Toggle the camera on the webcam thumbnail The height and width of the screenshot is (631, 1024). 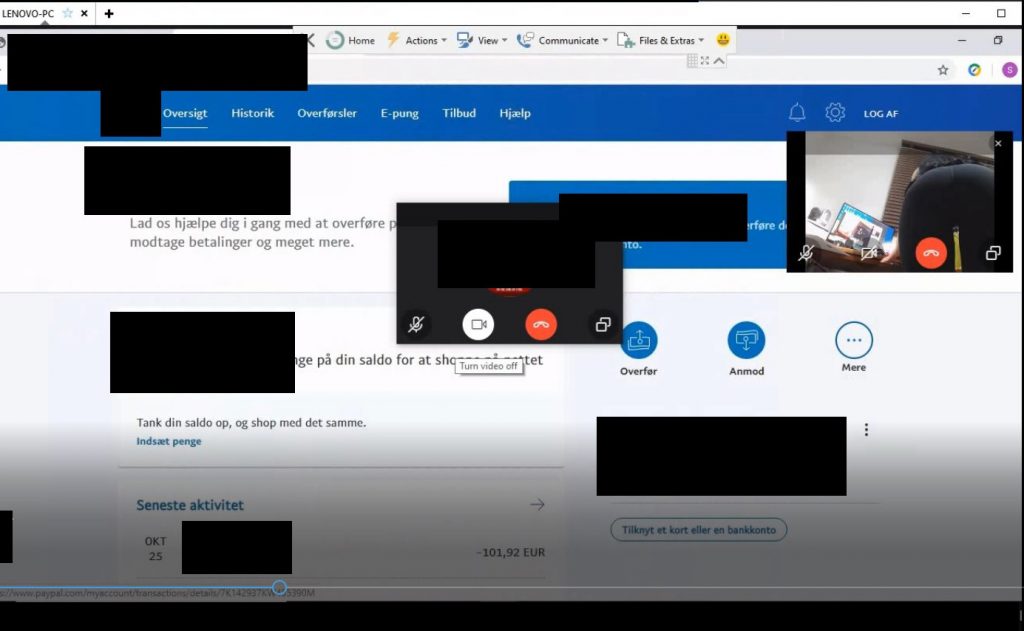tap(869, 253)
